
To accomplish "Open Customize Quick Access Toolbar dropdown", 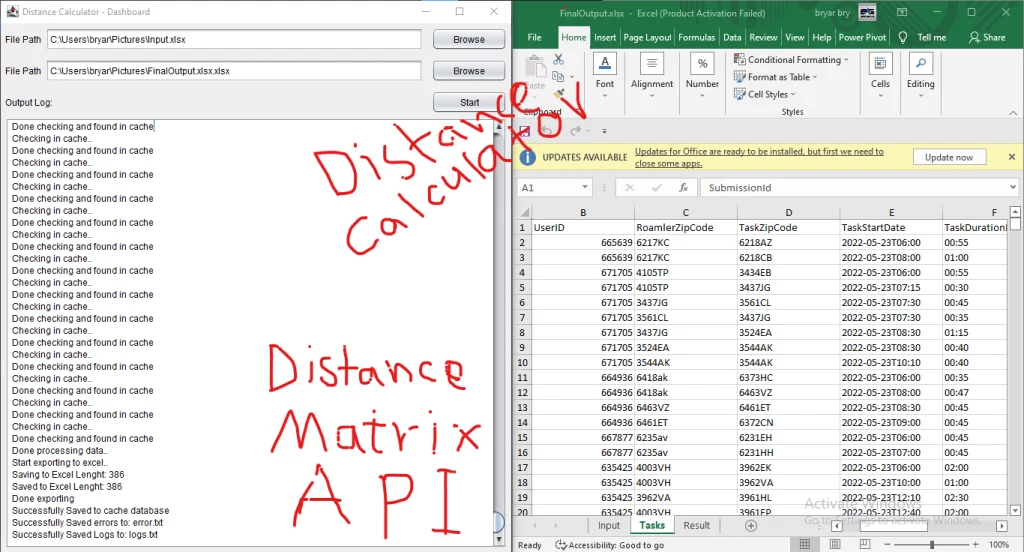I will 604,131.
